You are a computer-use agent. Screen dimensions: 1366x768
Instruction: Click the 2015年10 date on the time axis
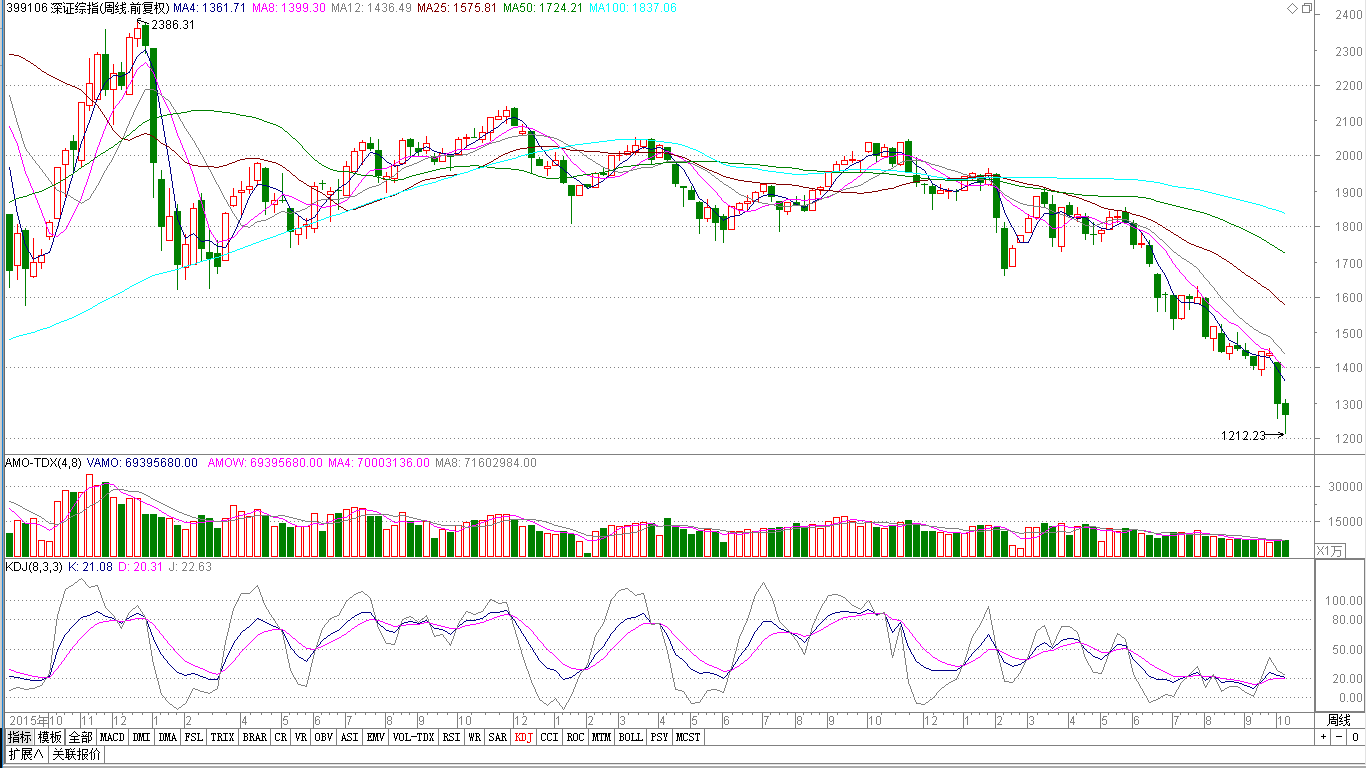36,720
